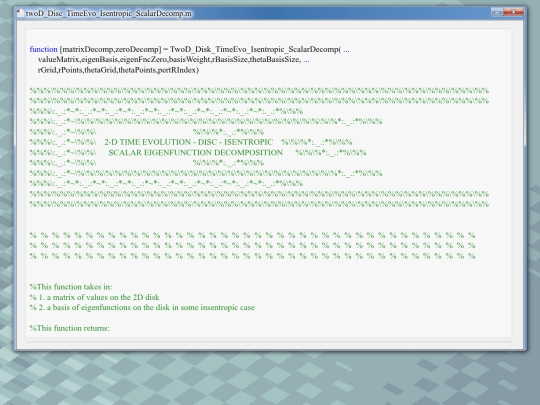Click the '2-D TIME EVOLUTION - DISC - ISENTROPIC' heading

[x=188, y=142]
